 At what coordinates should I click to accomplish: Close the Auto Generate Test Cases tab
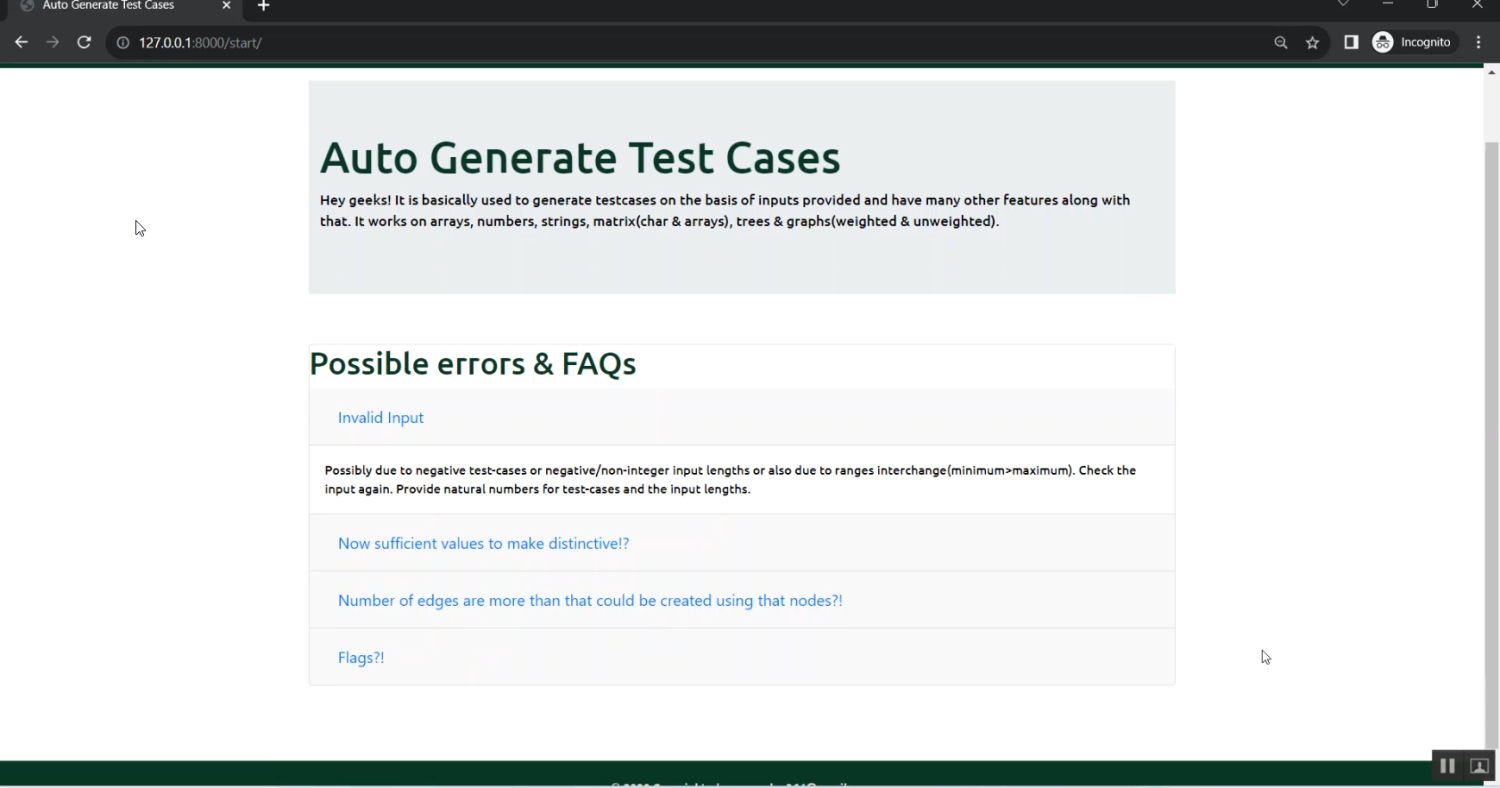[x=226, y=7]
